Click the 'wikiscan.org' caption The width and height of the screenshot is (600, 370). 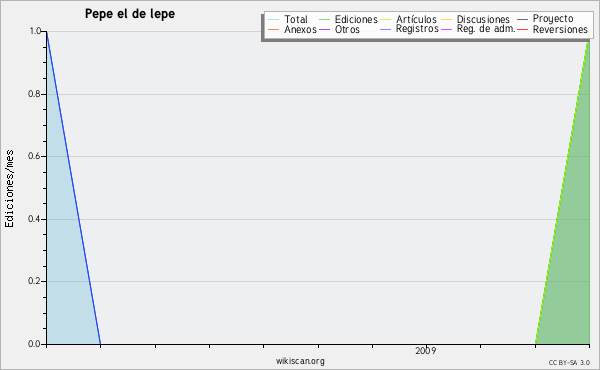click(300, 360)
